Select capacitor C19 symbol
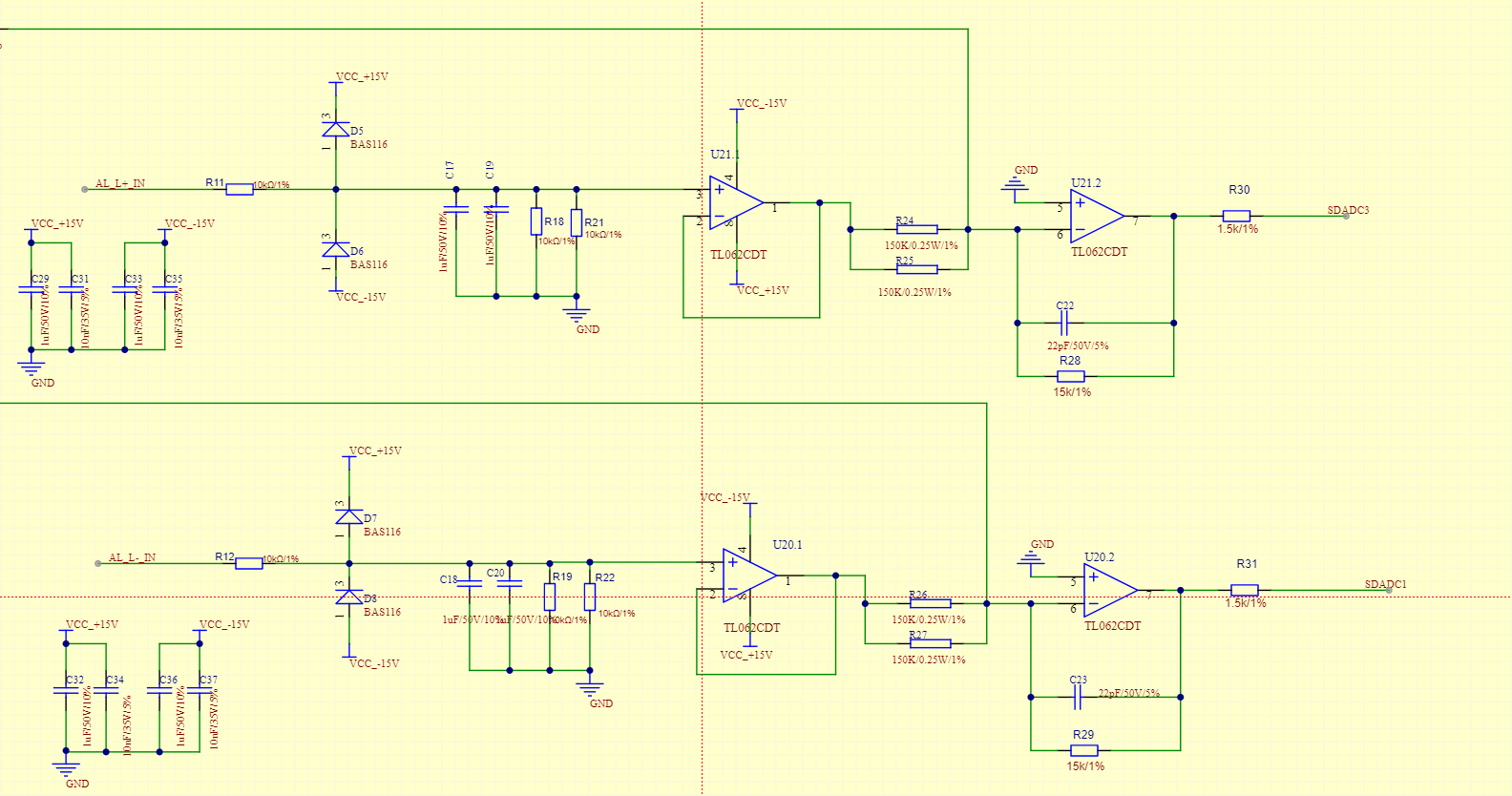 [496, 208]
